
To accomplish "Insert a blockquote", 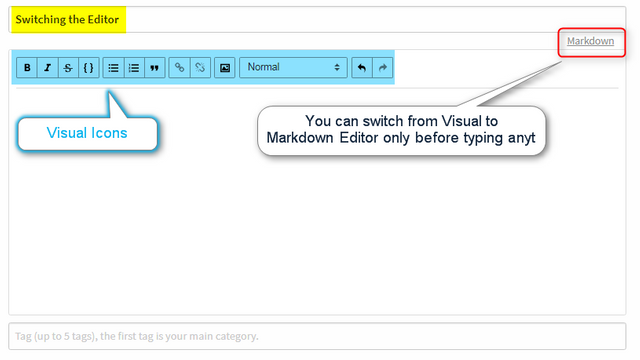I will click(155, 68).
